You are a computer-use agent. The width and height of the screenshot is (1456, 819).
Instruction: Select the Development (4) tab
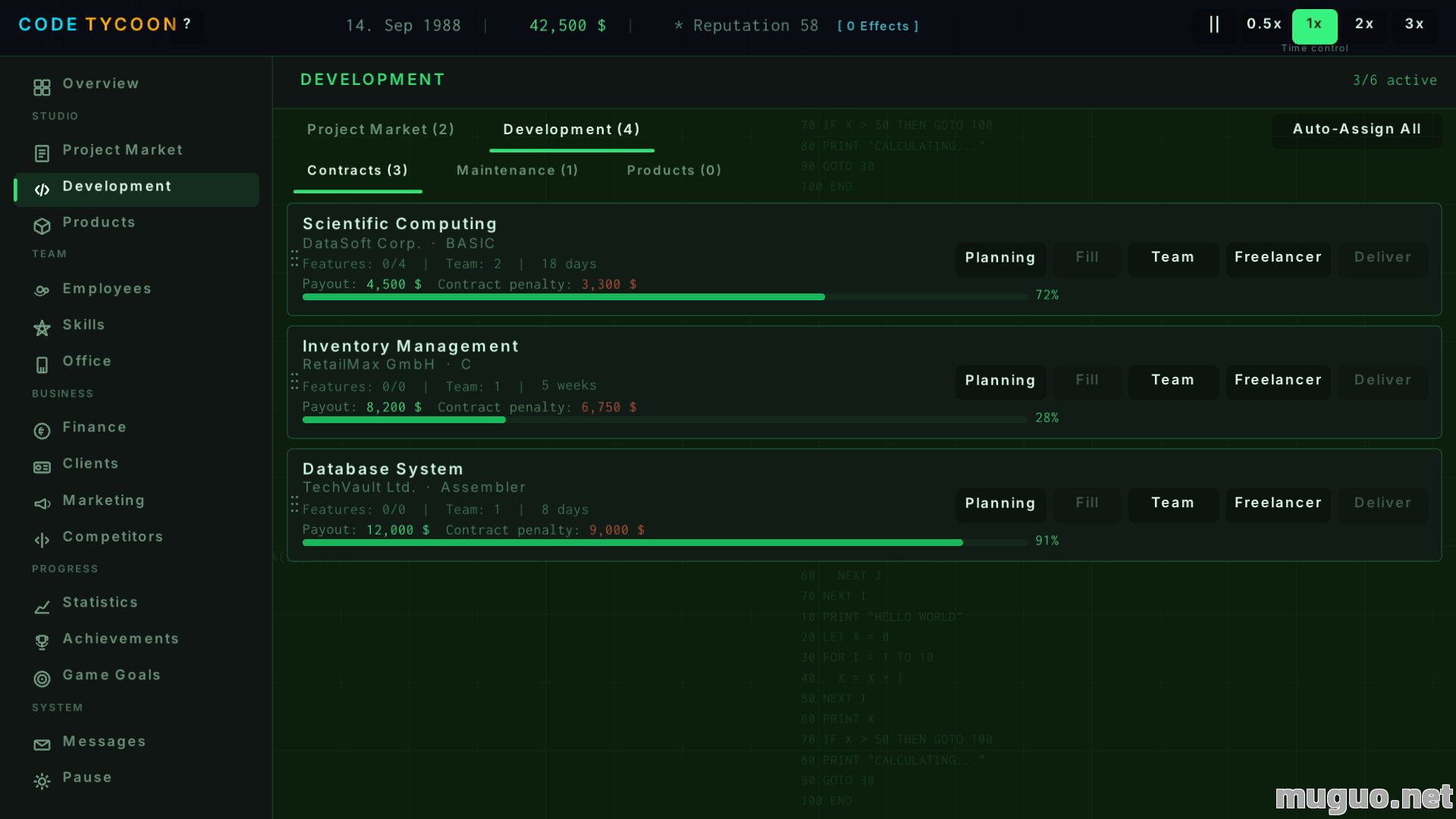572,130
